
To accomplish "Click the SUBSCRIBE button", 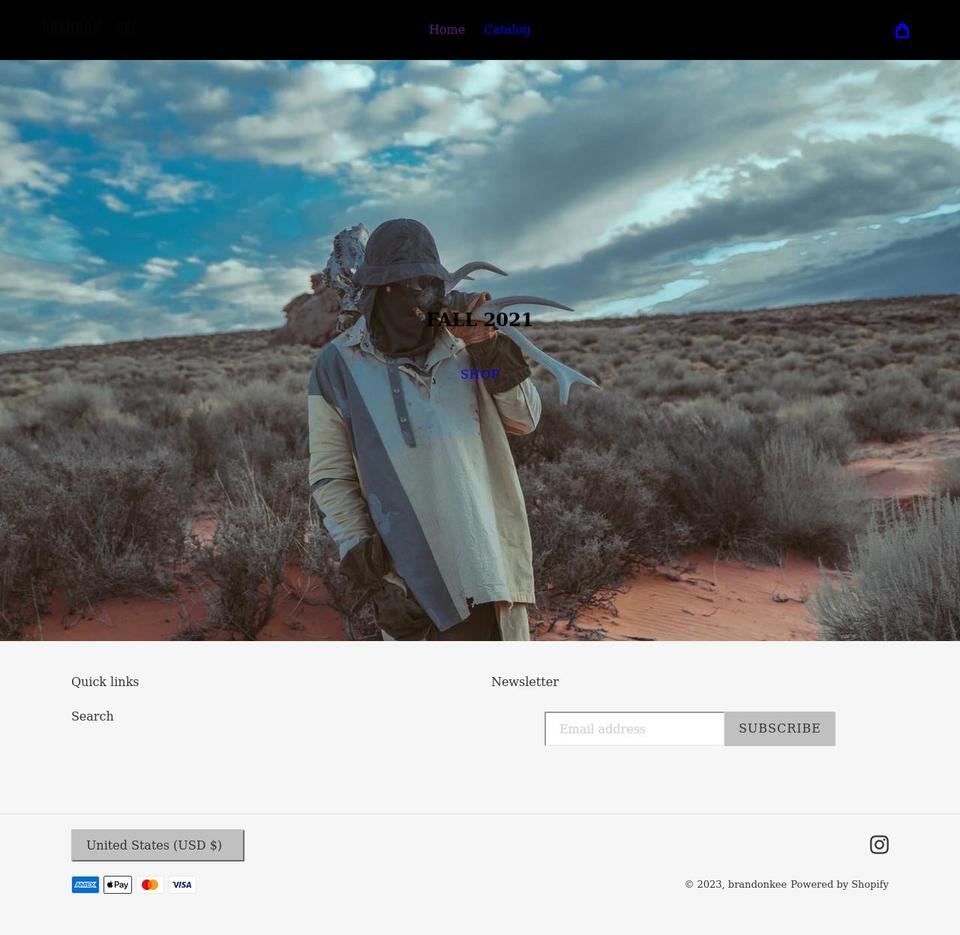I will click(779, 728).
